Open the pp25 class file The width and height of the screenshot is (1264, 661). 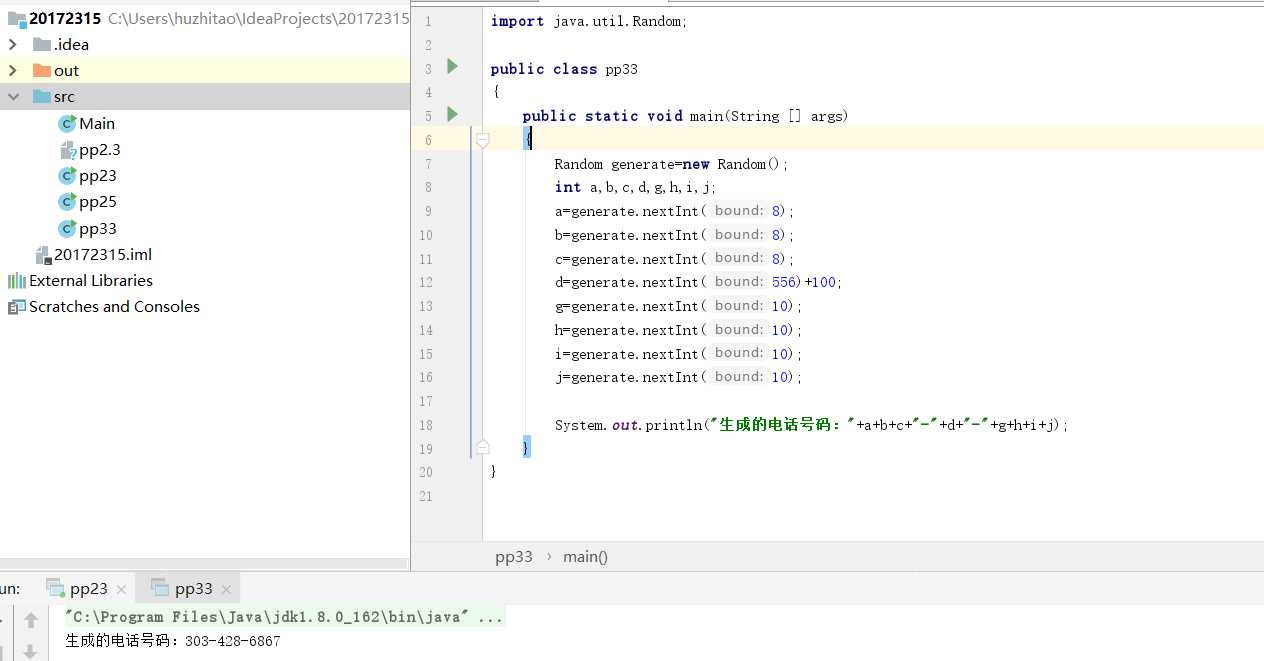point(98,201)
